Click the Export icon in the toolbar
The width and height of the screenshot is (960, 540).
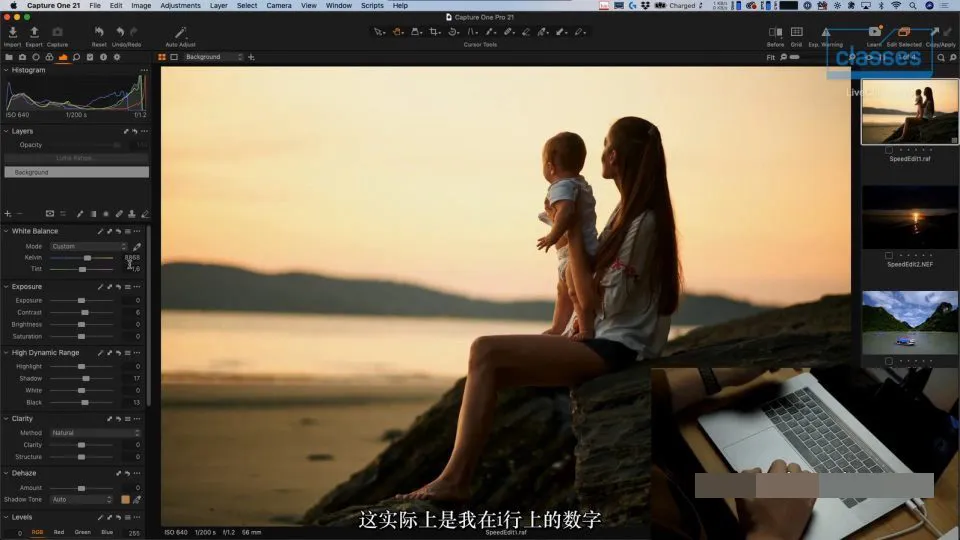coord(34,32)
